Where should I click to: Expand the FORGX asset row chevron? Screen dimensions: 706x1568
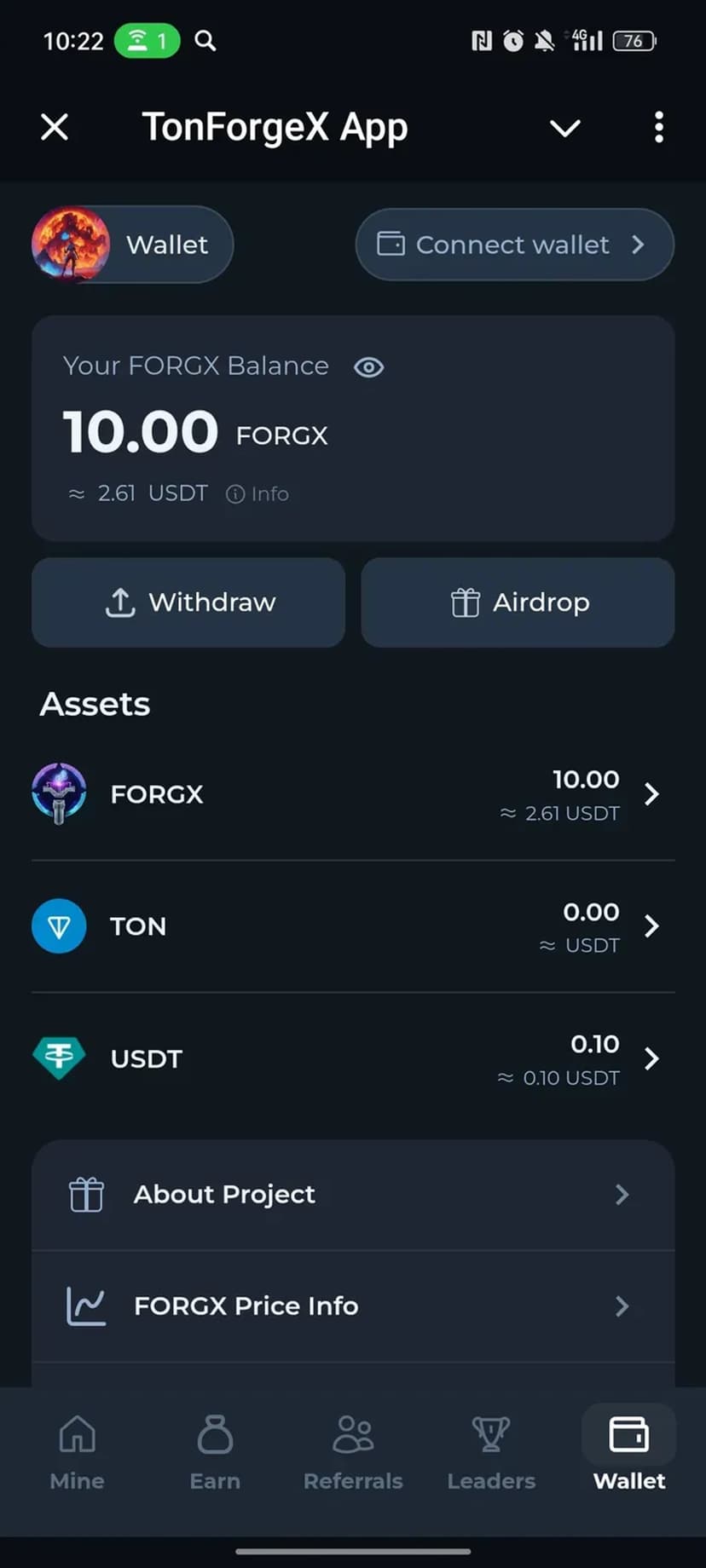click(651, 794)
